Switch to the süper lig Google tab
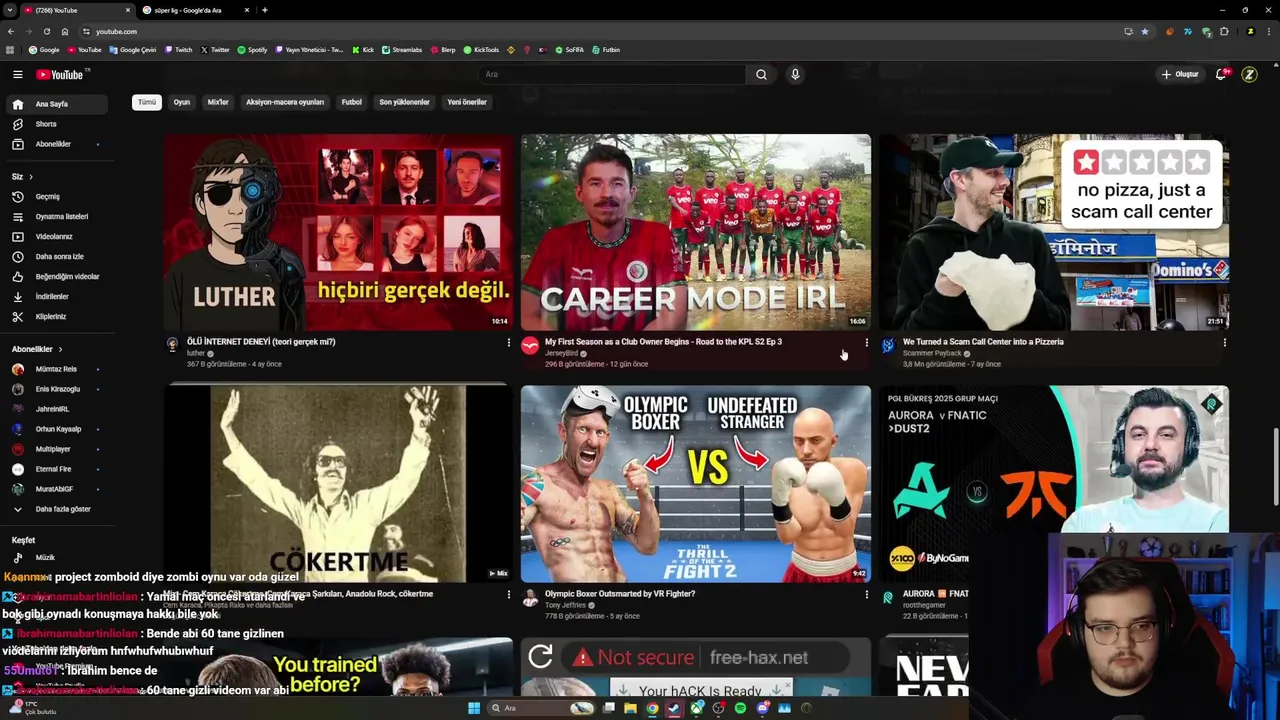 [197, 10]
